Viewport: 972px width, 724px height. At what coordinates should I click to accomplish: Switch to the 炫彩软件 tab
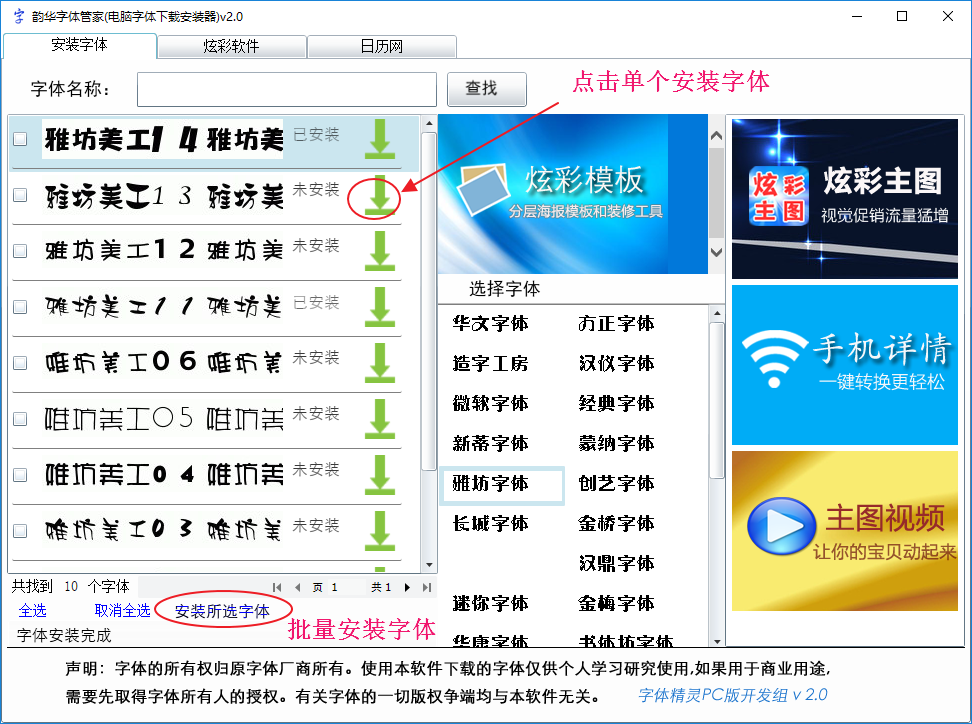click(x=231, y=47)
